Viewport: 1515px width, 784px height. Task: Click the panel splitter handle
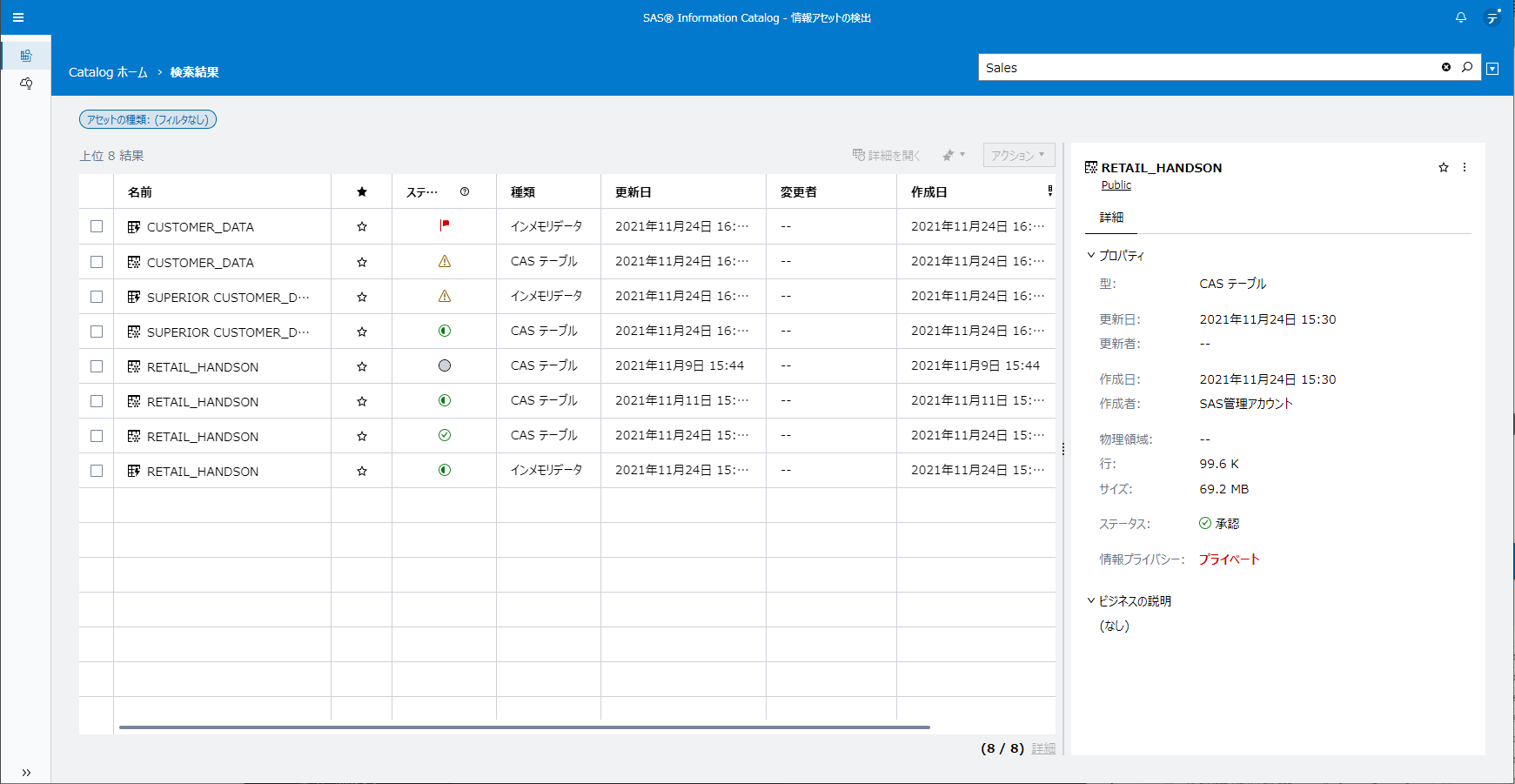coord(1063,449)
